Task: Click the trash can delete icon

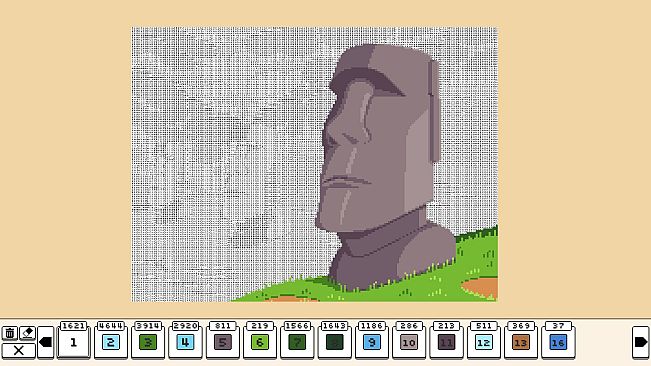Action: point(10,333)
